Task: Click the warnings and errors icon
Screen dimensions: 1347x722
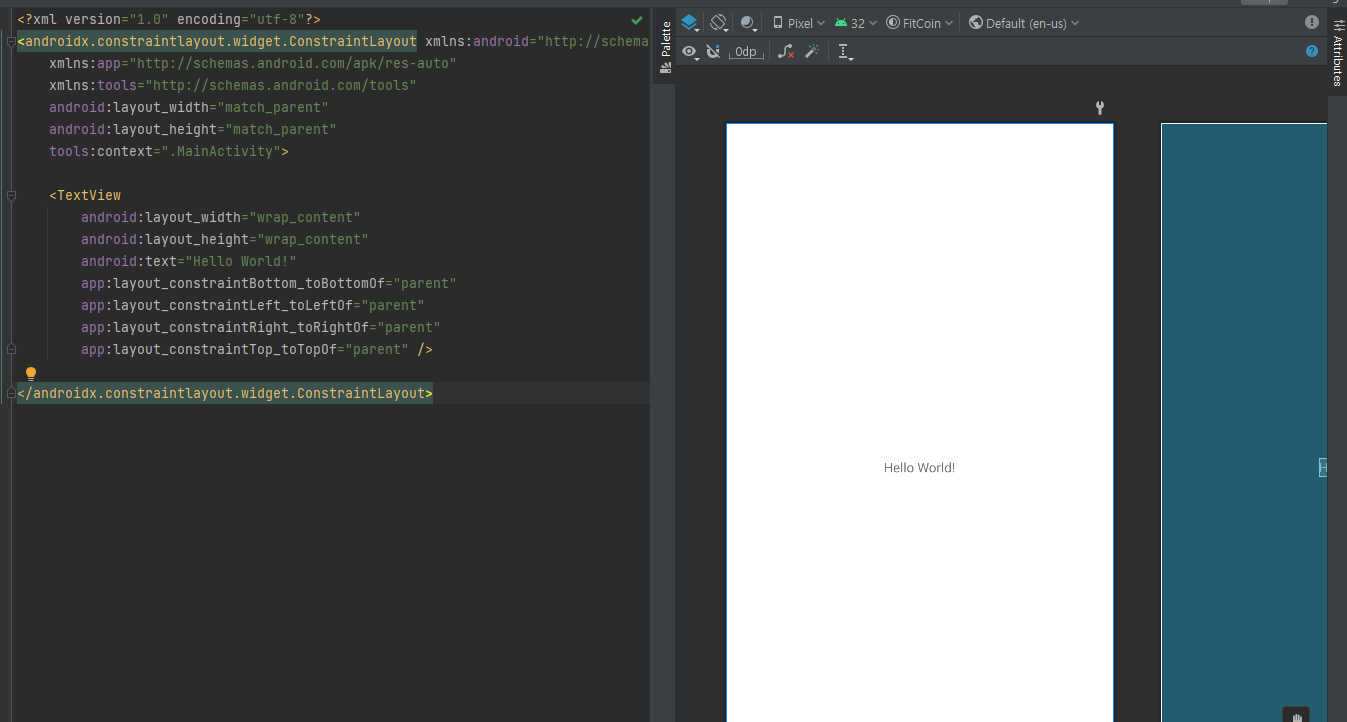Action: [1312, 22]
